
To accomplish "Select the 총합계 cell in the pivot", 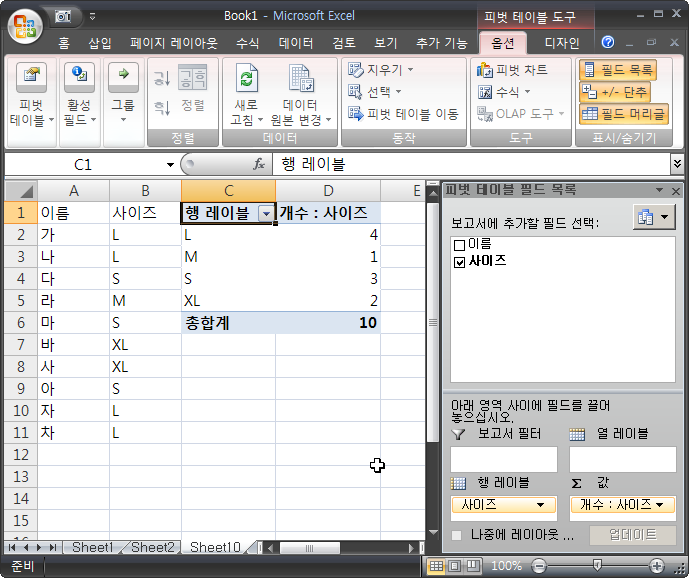I will (228, 323).
